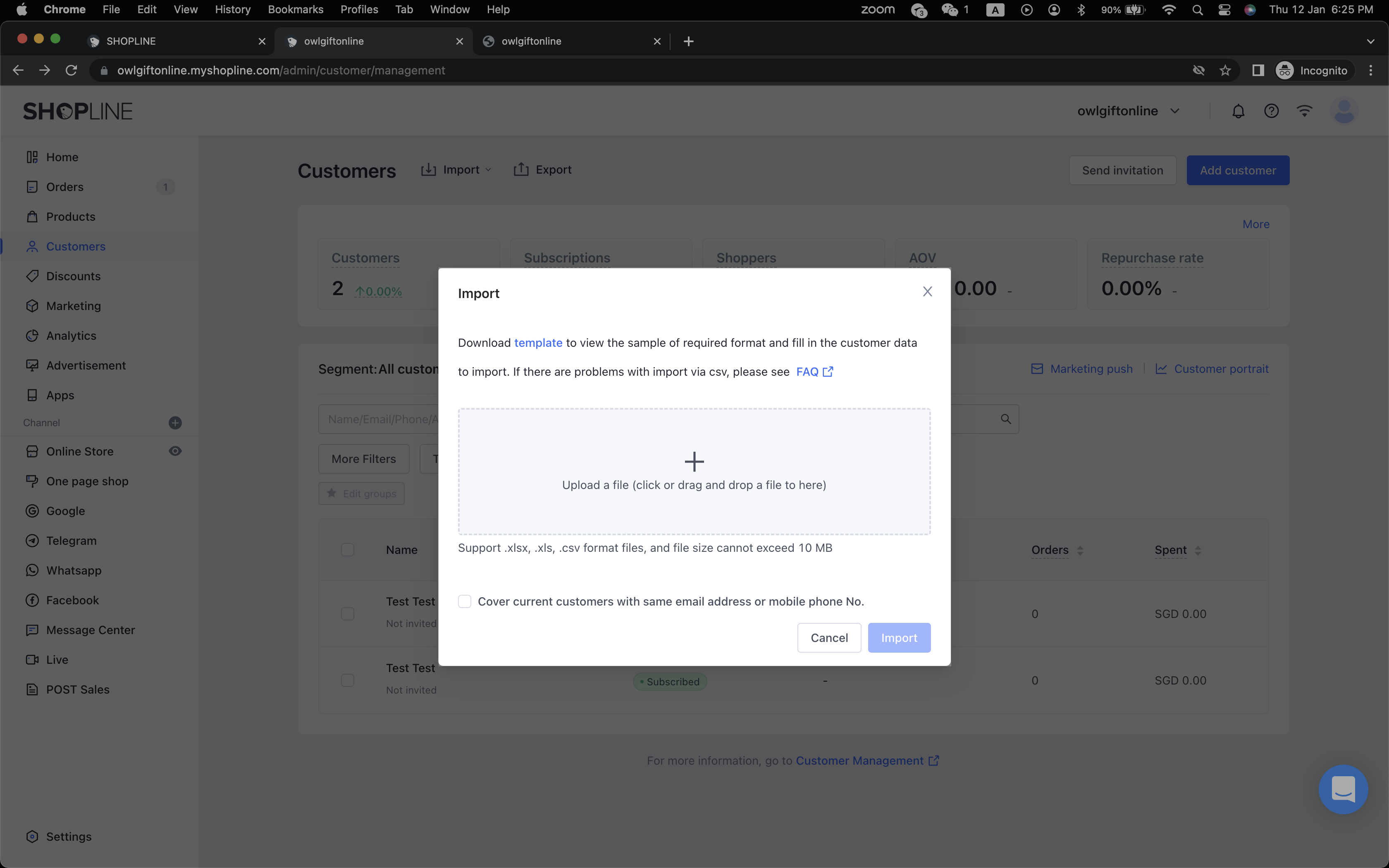Viewport: 1389px width, 868px height.
Task: Click Send invitation button
Action: pyautogui.click(x=1122, y=170)
